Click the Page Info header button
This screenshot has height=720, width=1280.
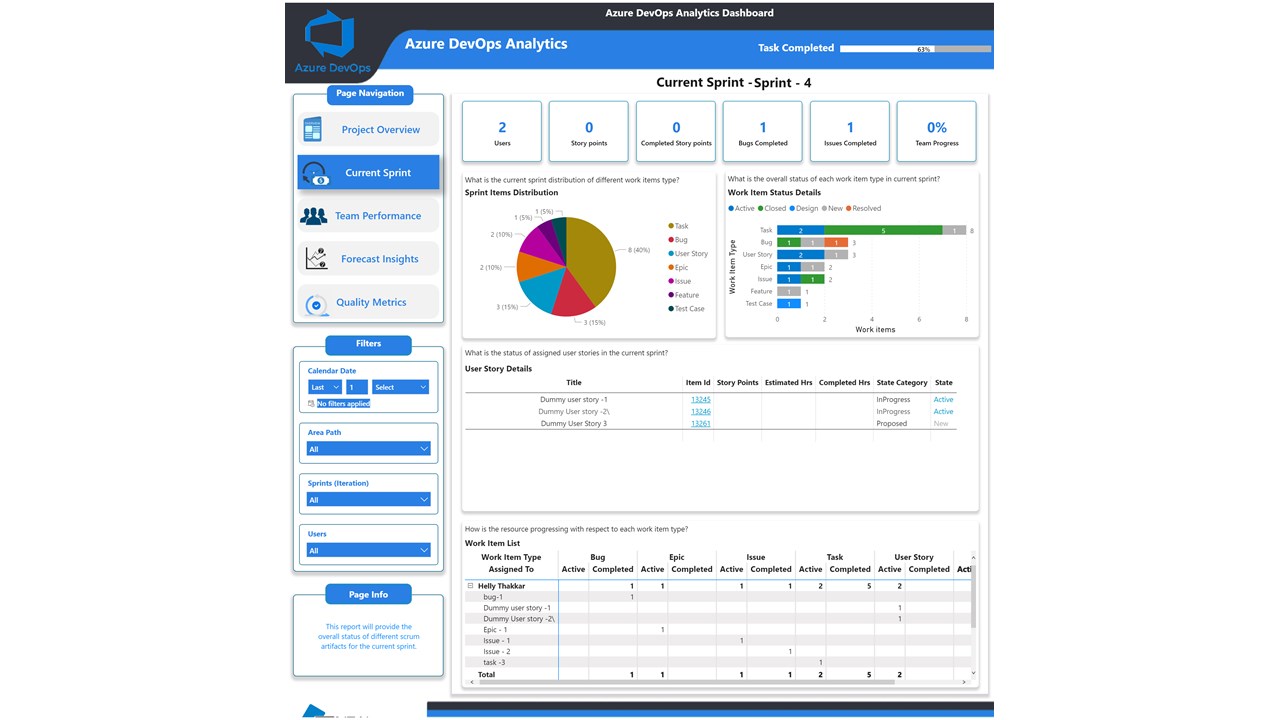click(x=368, y=594)
